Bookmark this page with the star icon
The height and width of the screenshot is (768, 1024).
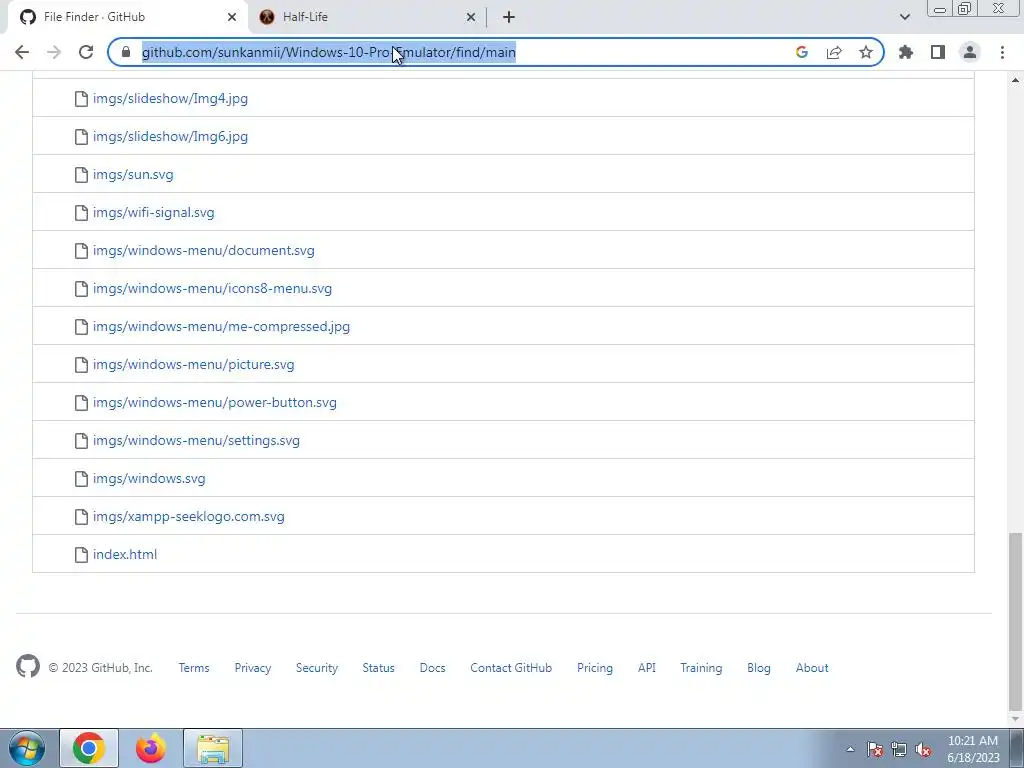pyautogui.click(x=866, y=52)
